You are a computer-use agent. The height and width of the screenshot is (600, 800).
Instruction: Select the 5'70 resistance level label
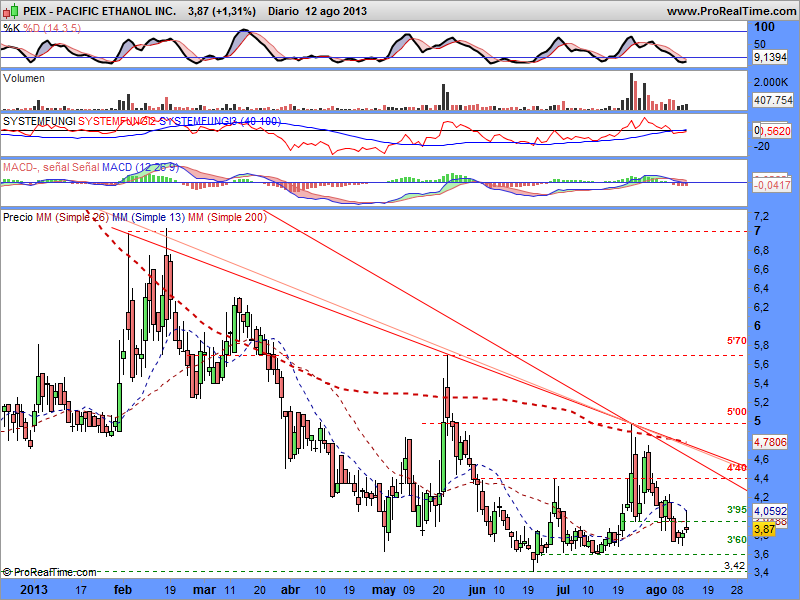coord(736,341)
